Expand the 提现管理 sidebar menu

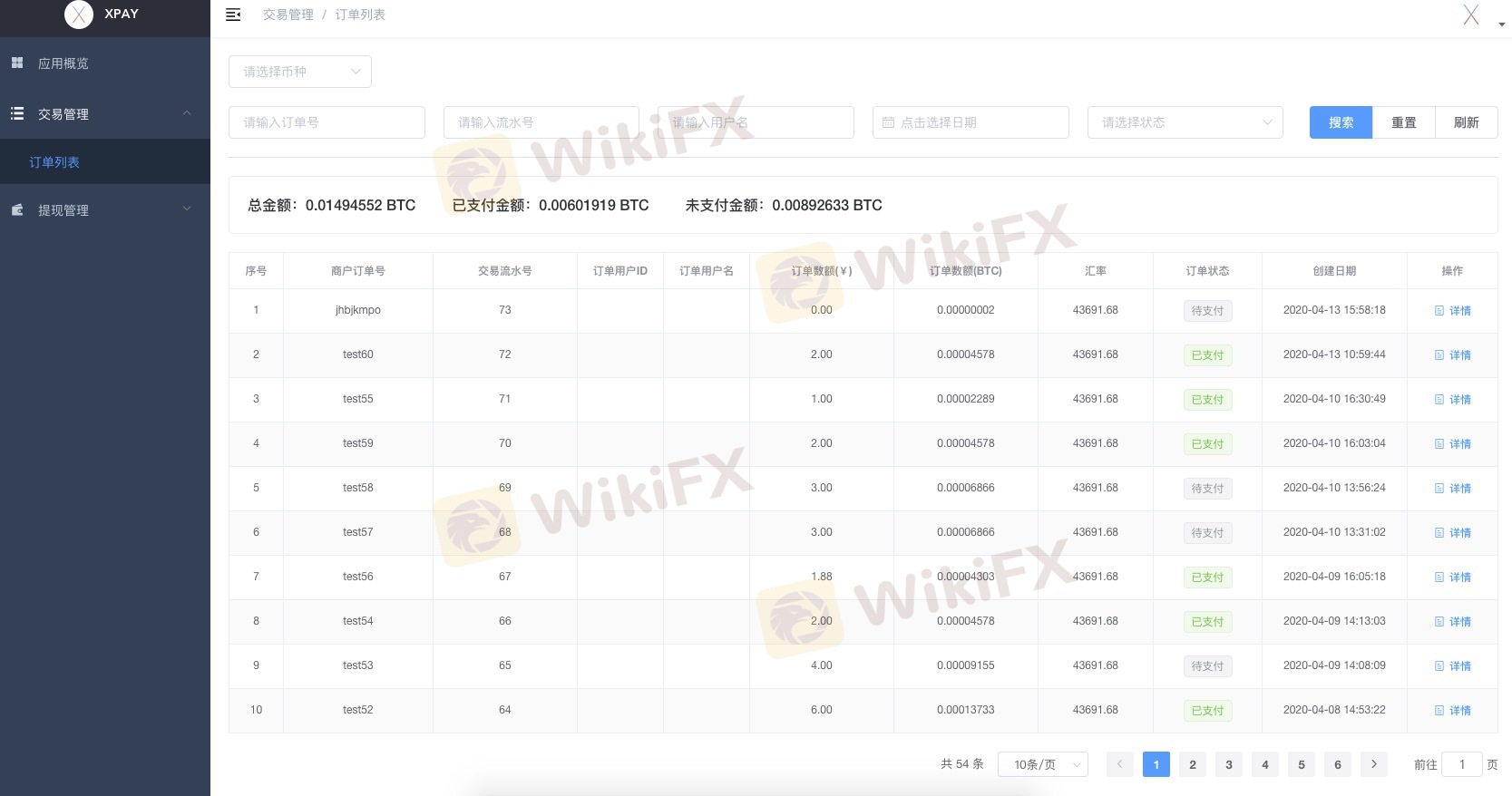pos(104,209)
